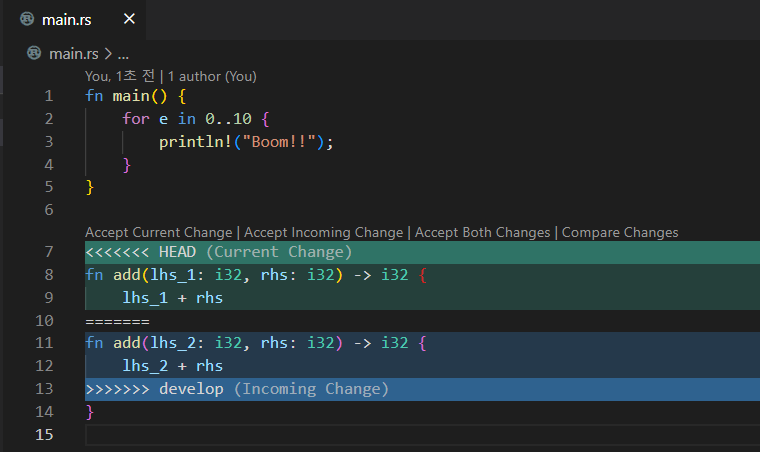Click line number 7 in the gutter
The height and width of the screenshot is (452, 760).
click(49, 251)
